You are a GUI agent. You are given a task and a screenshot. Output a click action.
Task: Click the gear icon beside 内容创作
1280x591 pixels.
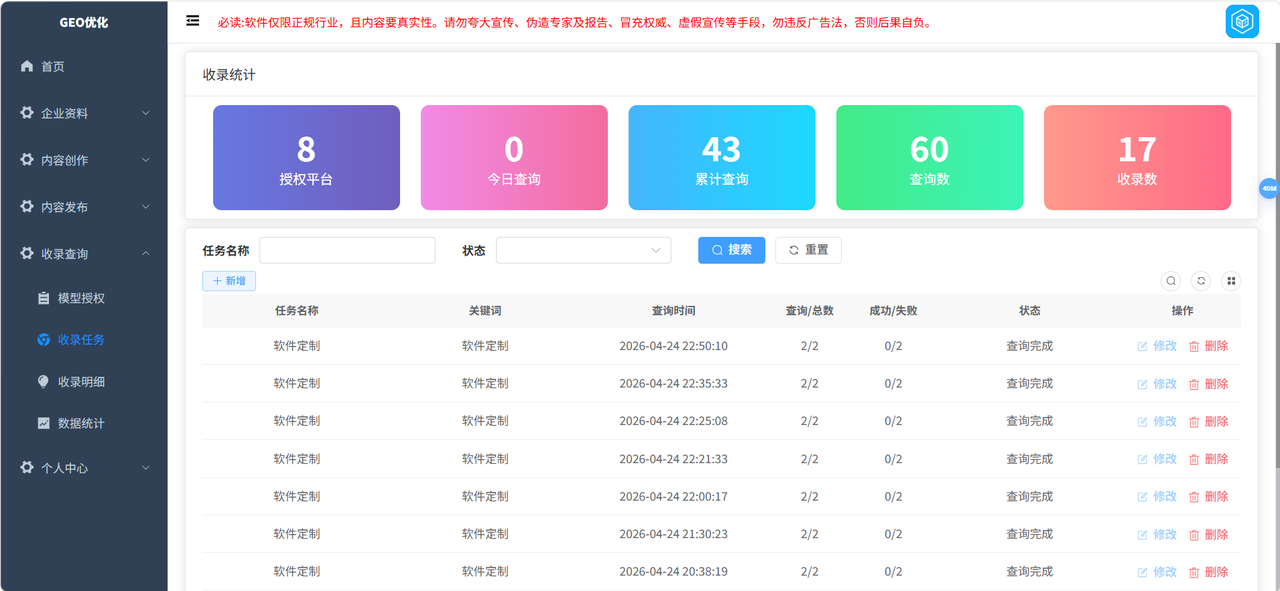pyautogui.click(x=27, y=160)
